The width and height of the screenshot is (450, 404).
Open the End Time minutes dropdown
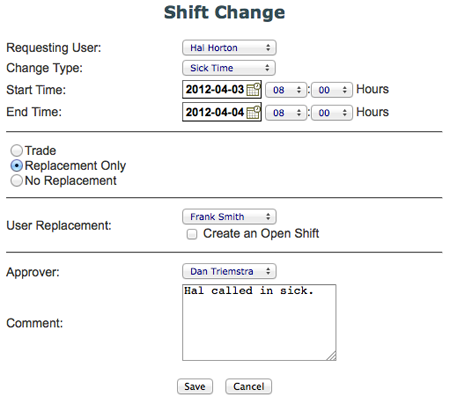(332, 113)
